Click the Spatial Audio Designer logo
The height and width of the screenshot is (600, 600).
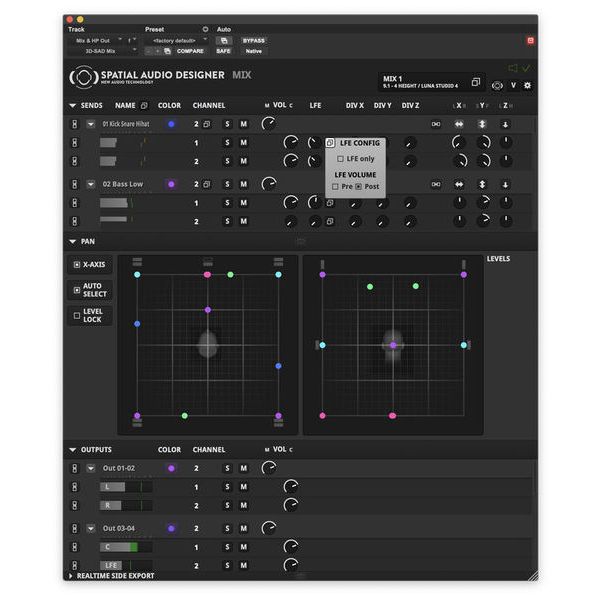click(84, 77)
